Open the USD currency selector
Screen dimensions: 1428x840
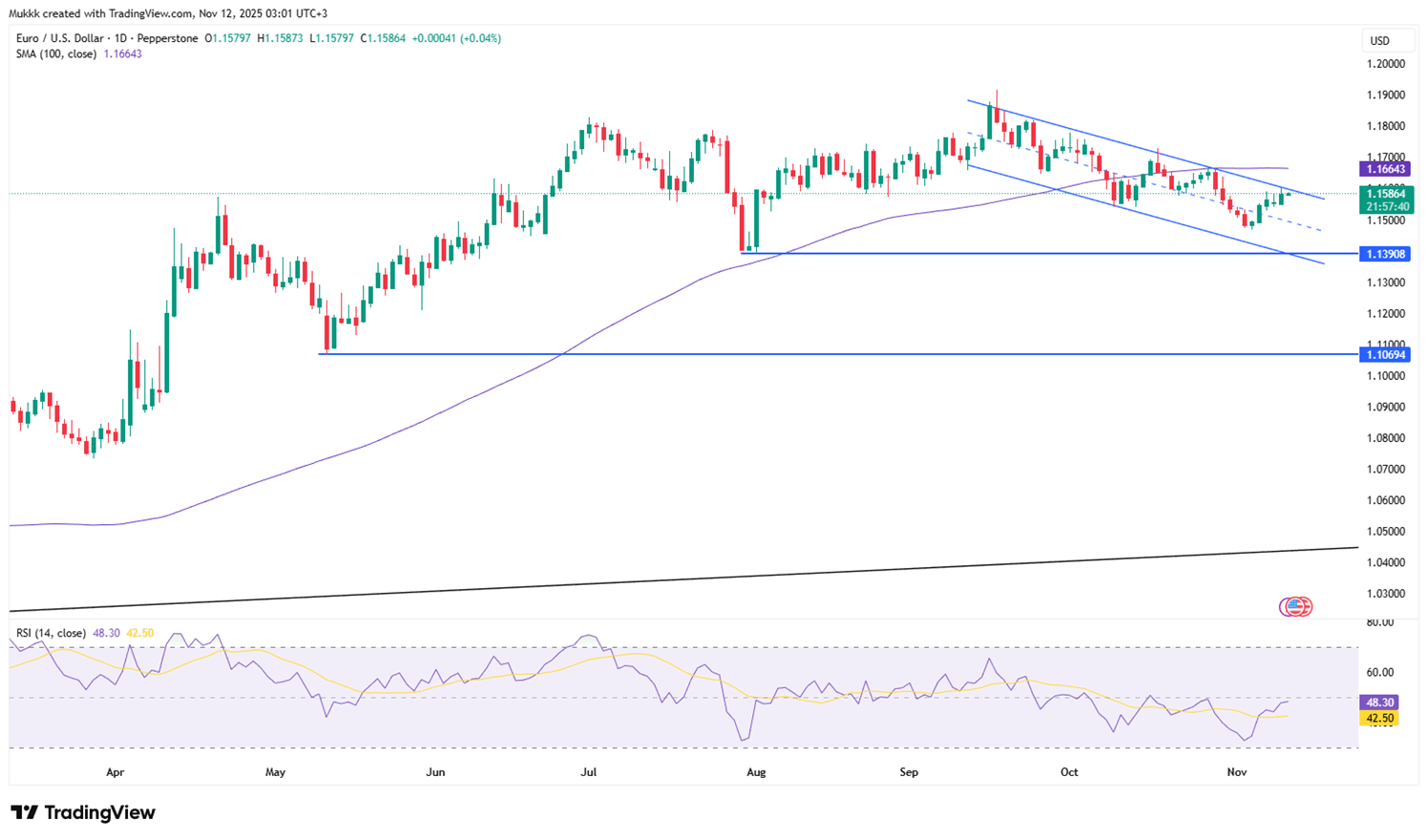click(1379, 41)
